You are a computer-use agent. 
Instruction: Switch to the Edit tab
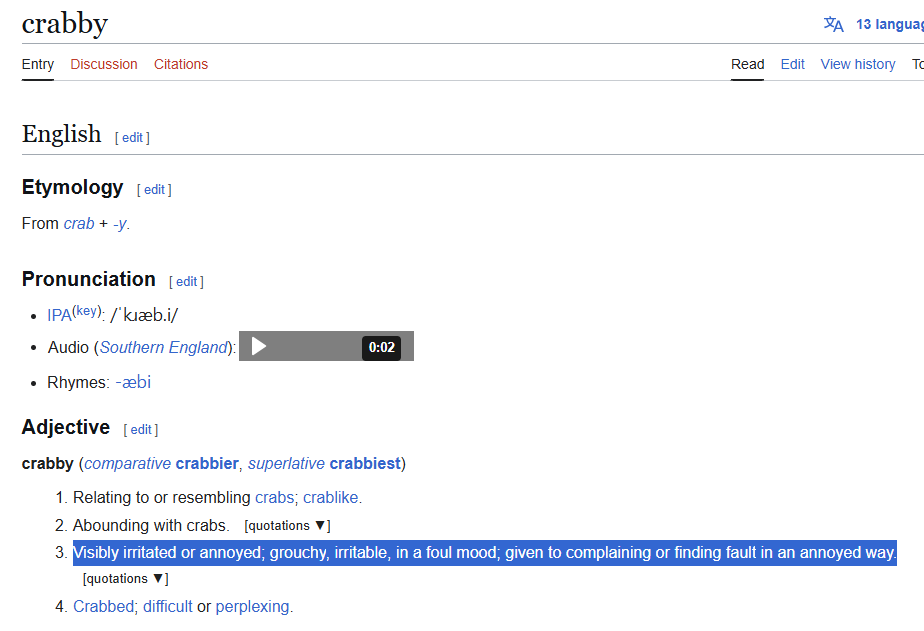793,64
